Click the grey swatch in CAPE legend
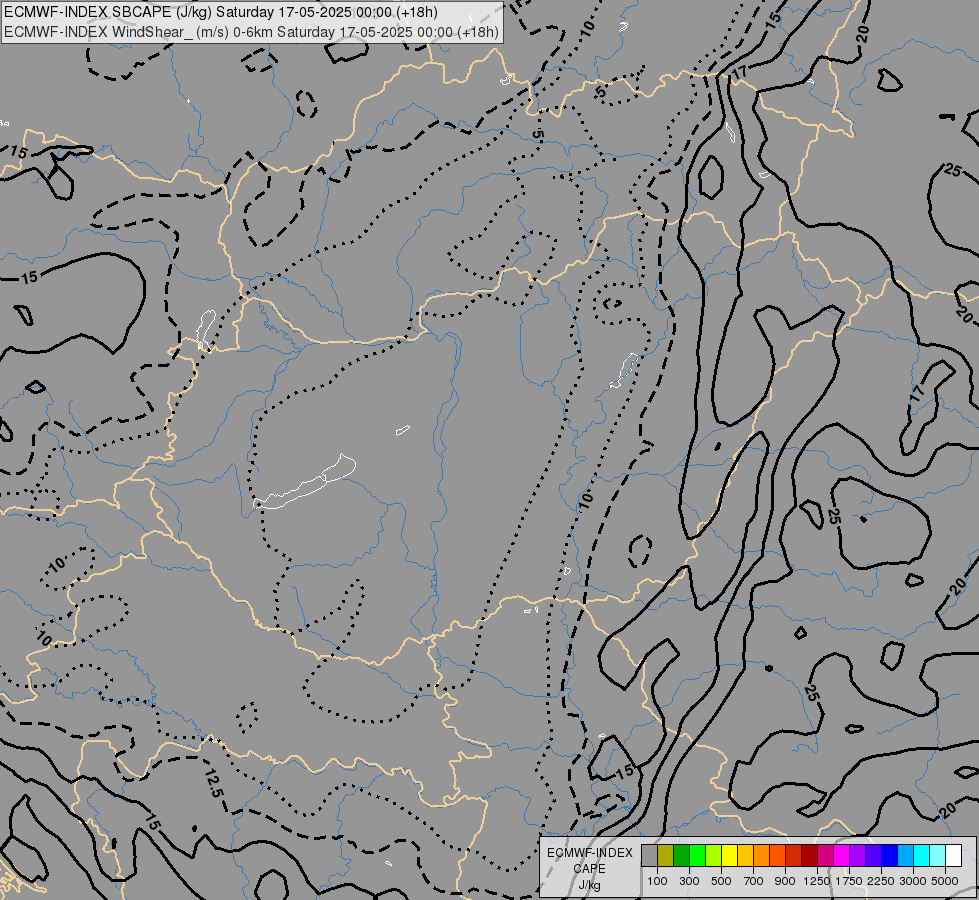Viewport: 979px width, 900px height. coord(649,855)
